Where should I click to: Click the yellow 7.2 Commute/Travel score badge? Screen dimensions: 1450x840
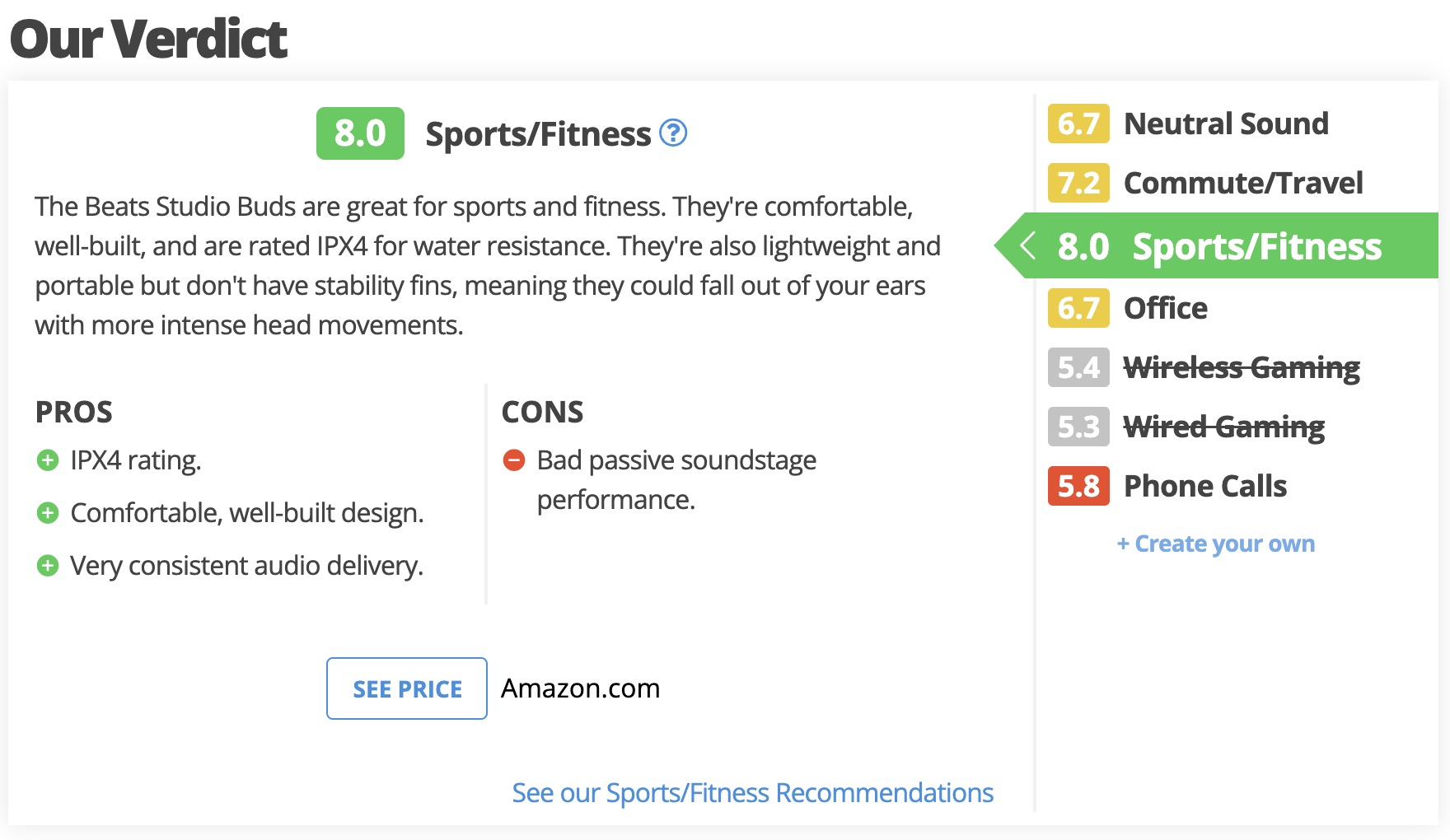pos(1078,183)
